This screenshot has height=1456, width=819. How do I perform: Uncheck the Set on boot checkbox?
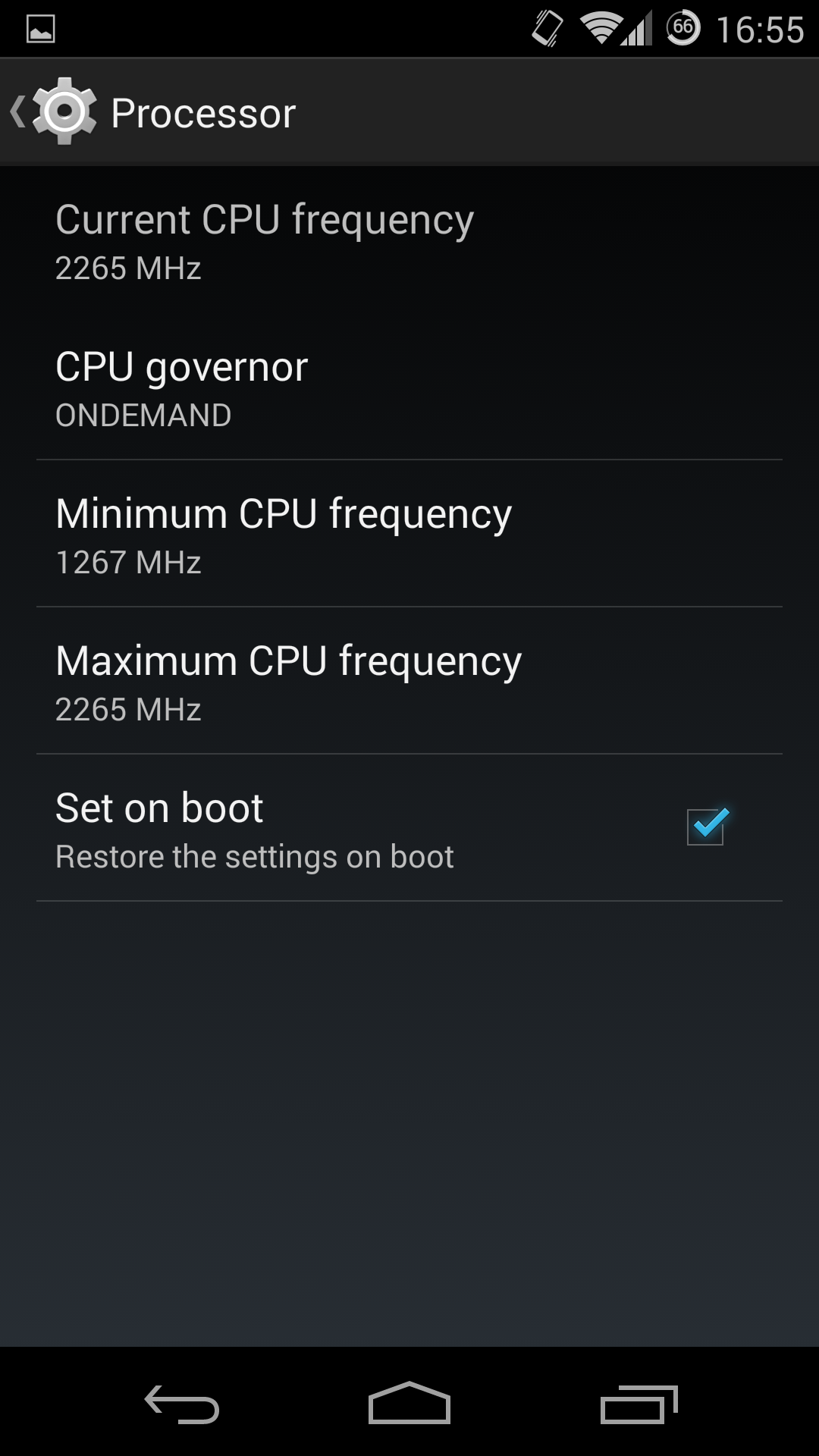pos(707,827)
